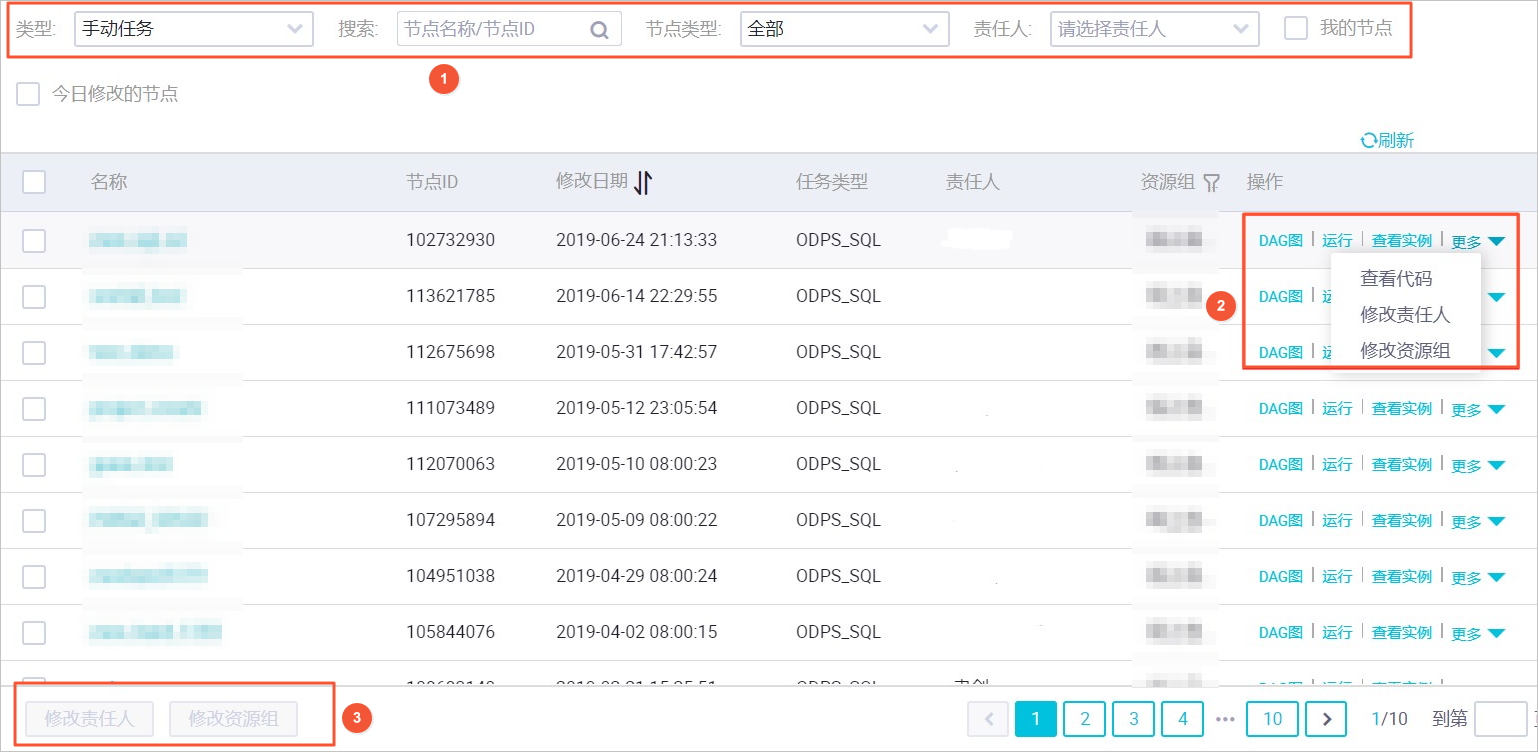Expand 更多 for node 111073489
Image resolution: width=1538 pixels, height=752 pixels.
coord(1478,409)
